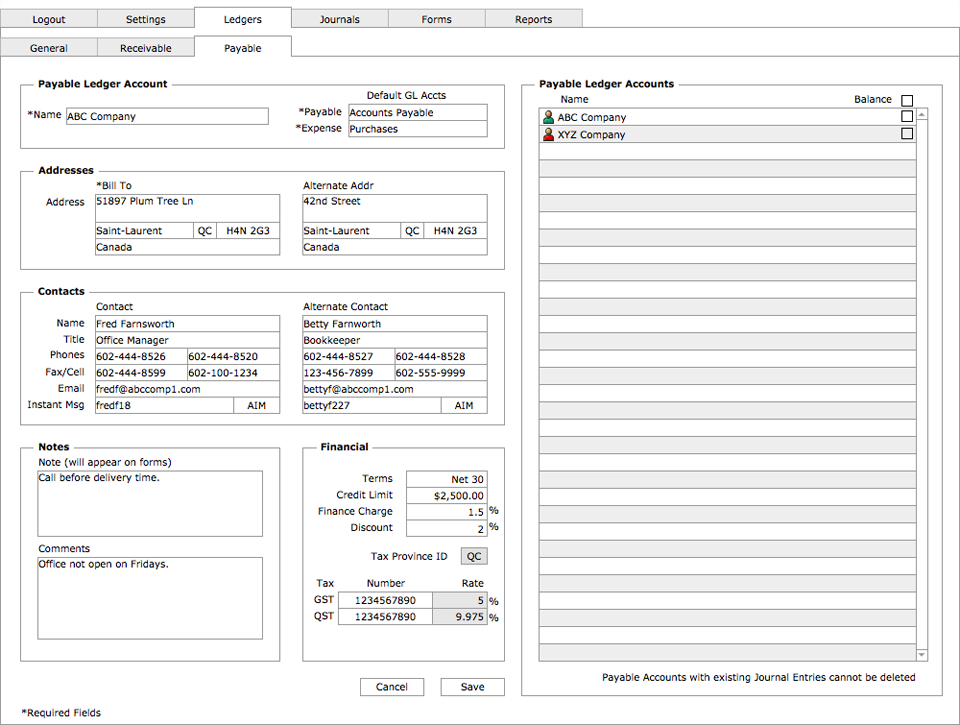Select ABC Company in ledger accounts list
The height and width of the screenshot is (725, 960).
727,117
